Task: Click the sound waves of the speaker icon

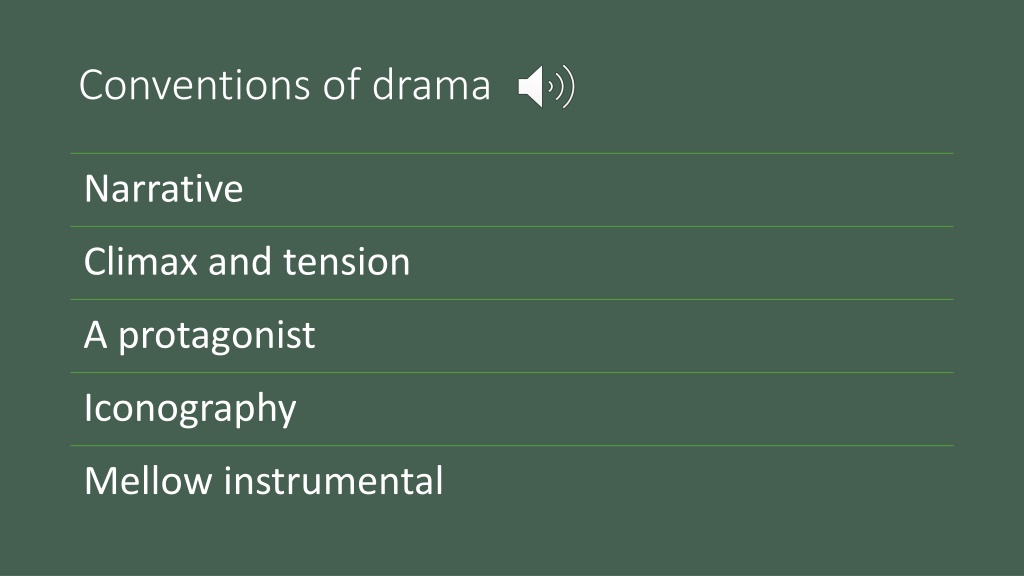Action: click(x=562, y=86)
